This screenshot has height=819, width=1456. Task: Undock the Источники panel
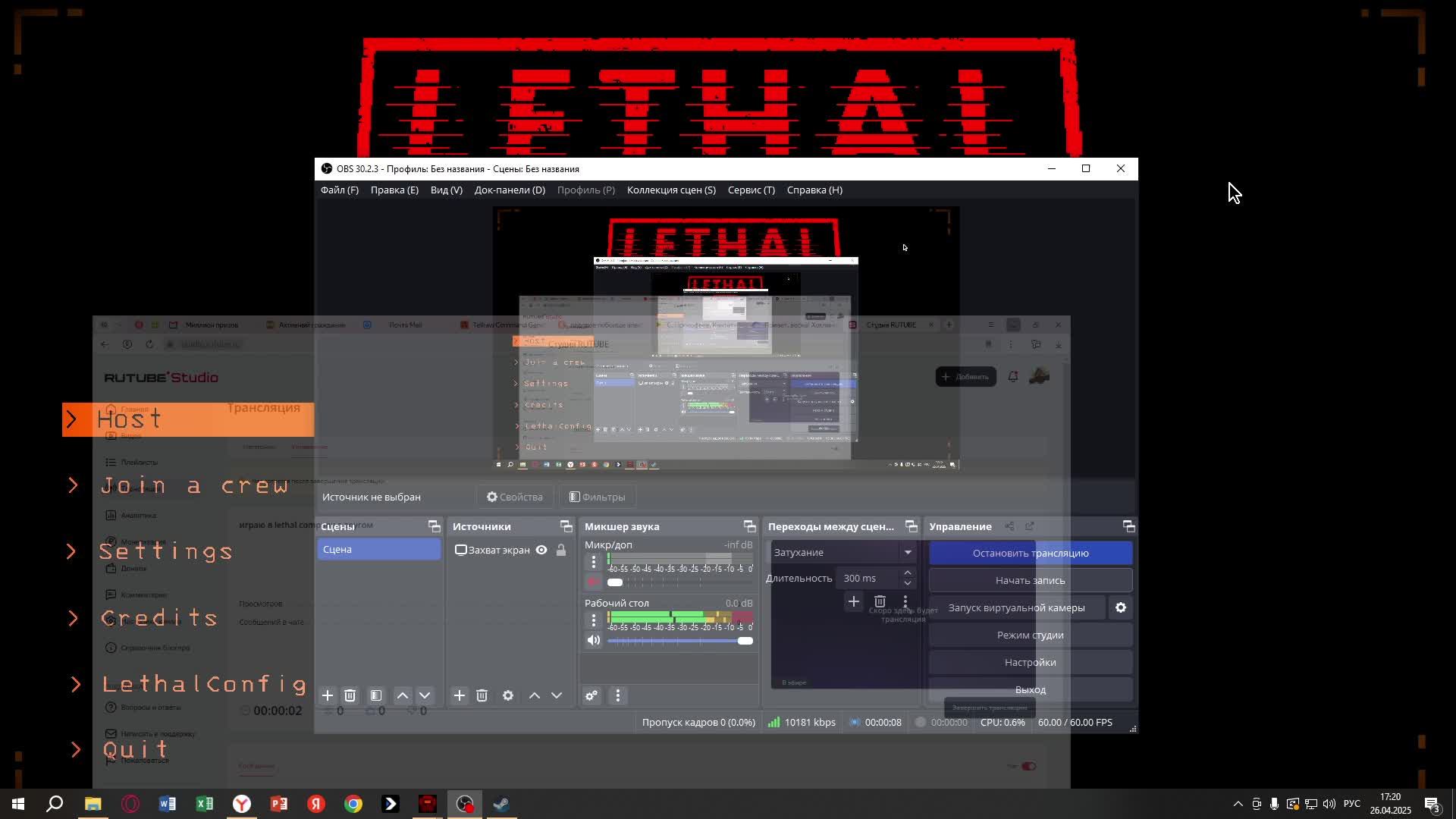click(566, 526)
